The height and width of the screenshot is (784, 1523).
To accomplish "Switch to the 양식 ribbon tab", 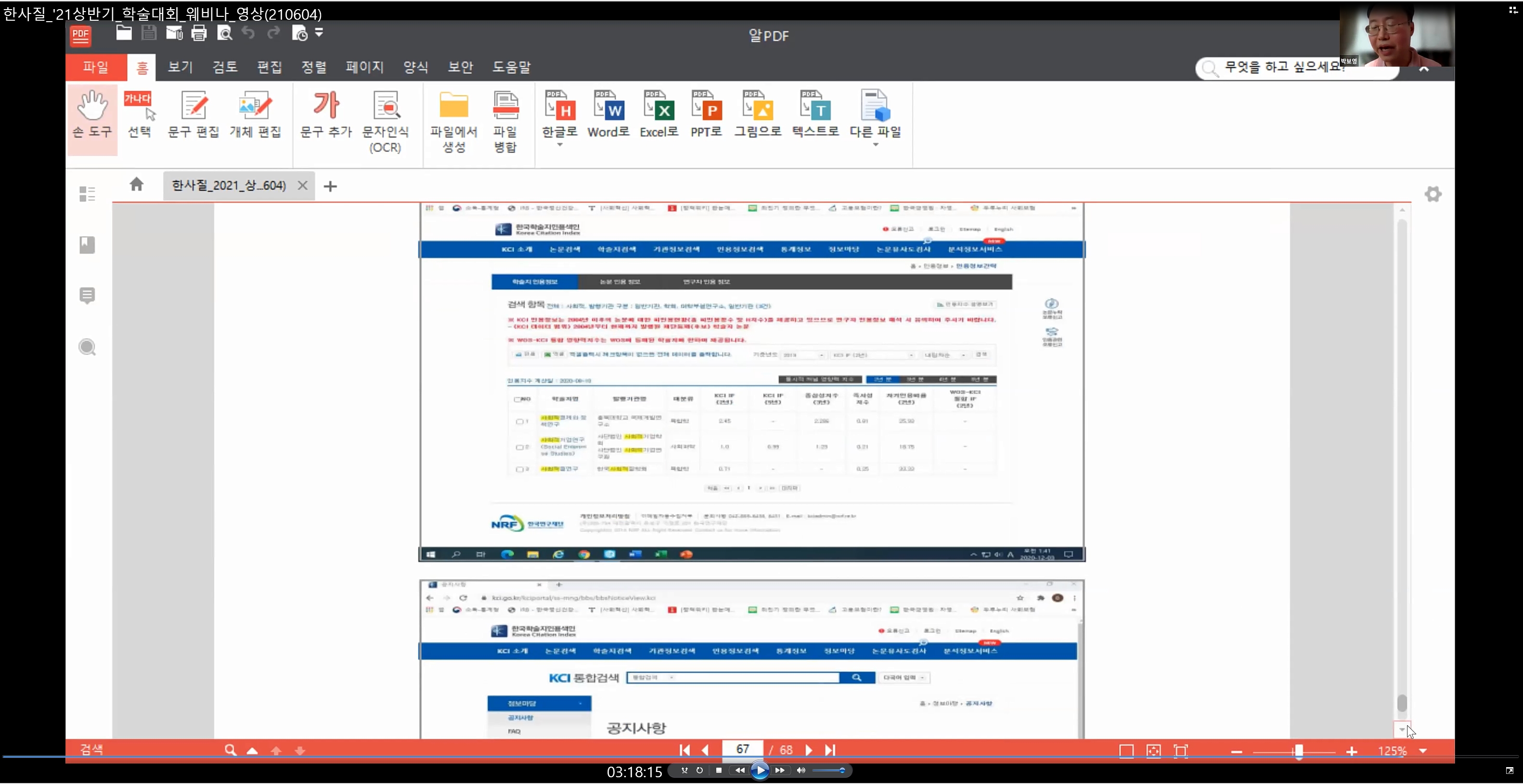I will 415,67.
